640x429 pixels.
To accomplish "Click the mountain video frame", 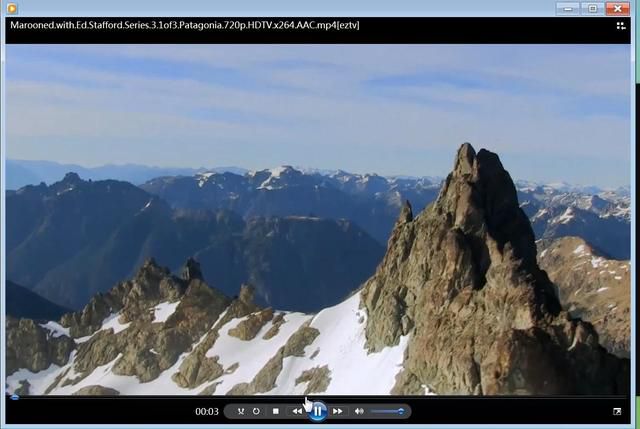I will click(x=318, y=220).
